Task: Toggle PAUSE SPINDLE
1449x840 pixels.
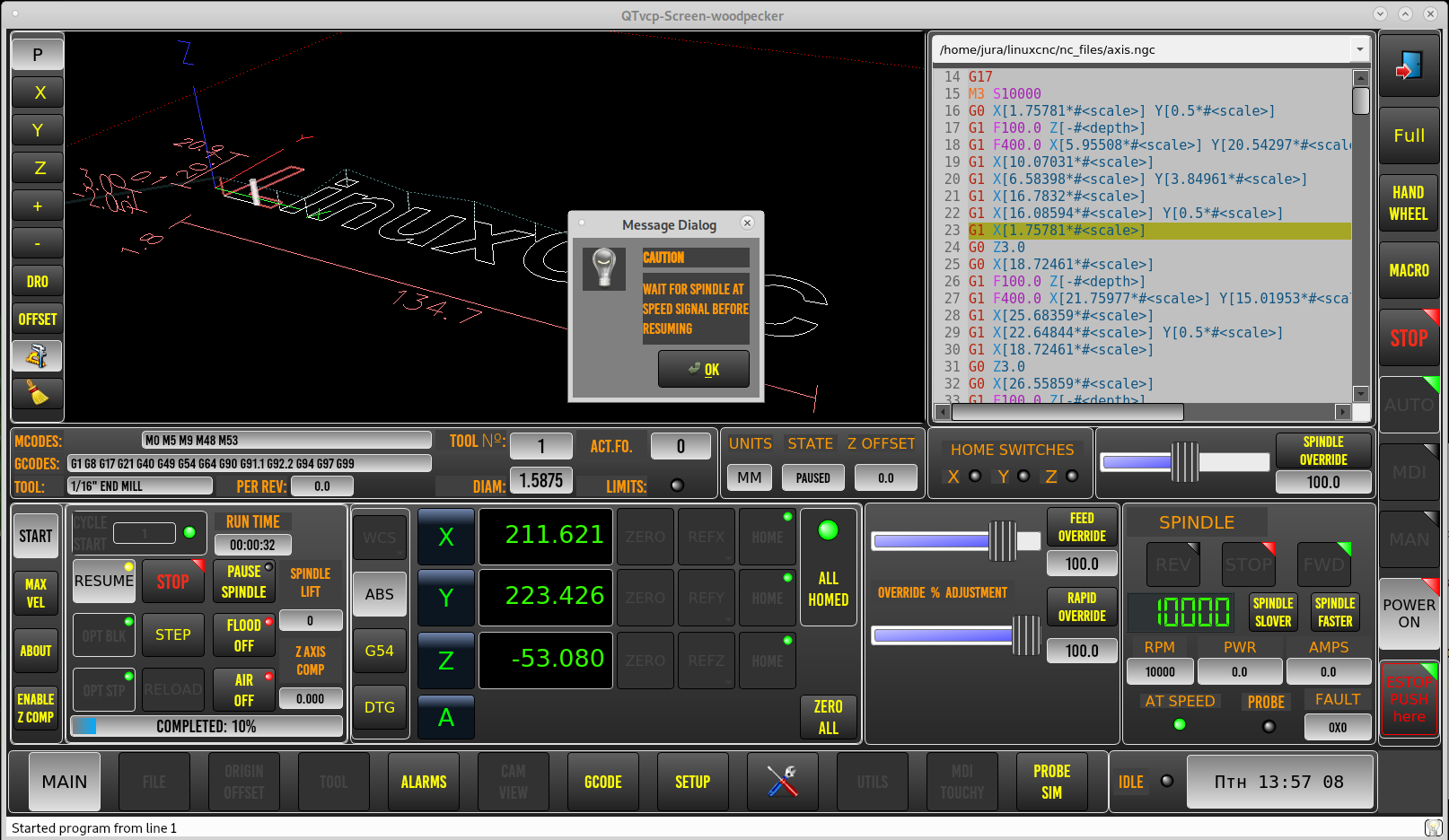Action: coord(244,582)
